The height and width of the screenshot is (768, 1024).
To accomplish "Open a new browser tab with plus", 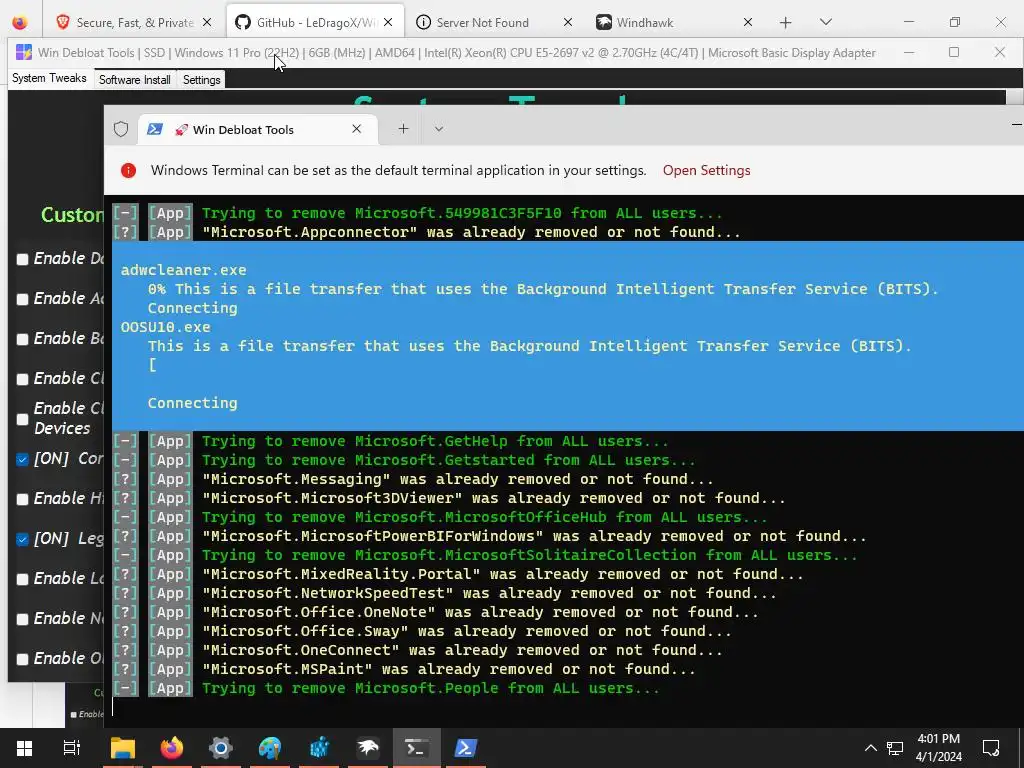I will [786, 22].
